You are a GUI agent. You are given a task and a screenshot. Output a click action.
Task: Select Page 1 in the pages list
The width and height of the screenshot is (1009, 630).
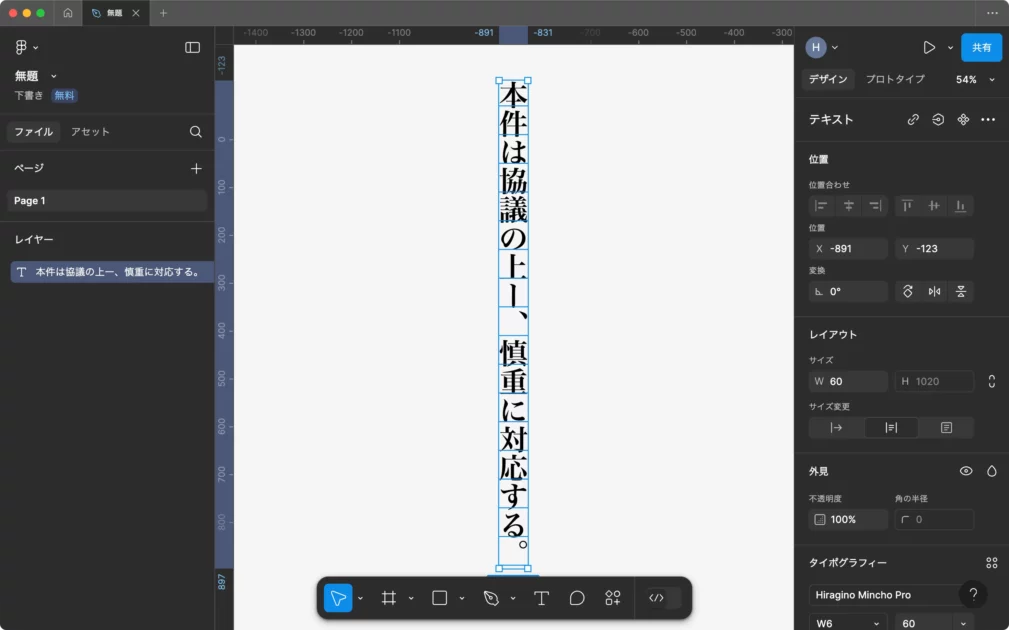(106, 201)
